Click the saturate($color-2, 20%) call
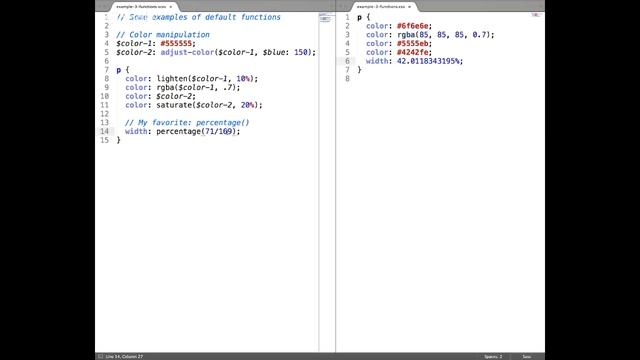640x360 pixels. click(x=207, y=105)
